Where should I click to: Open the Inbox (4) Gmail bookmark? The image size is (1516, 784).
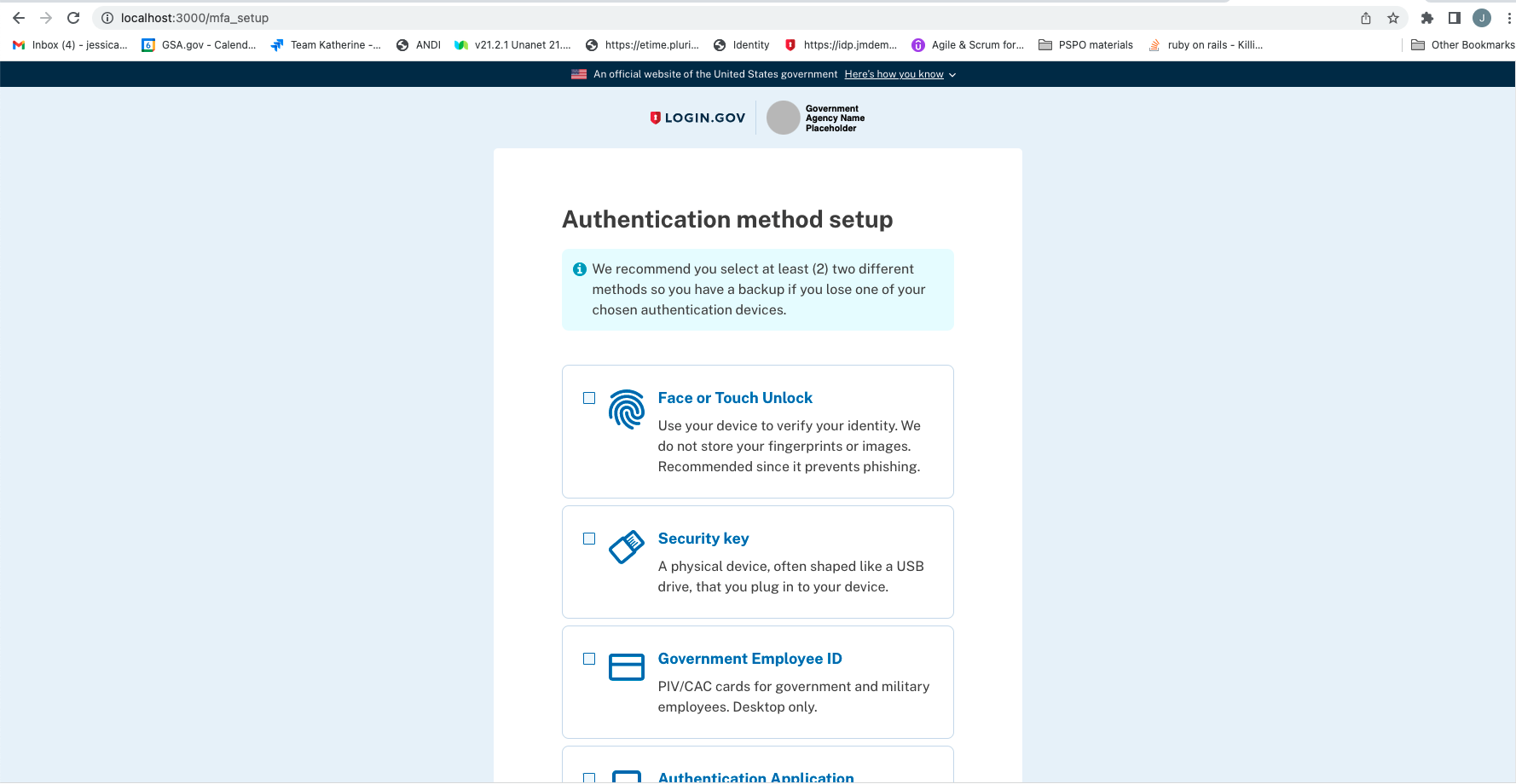[70, 45]
